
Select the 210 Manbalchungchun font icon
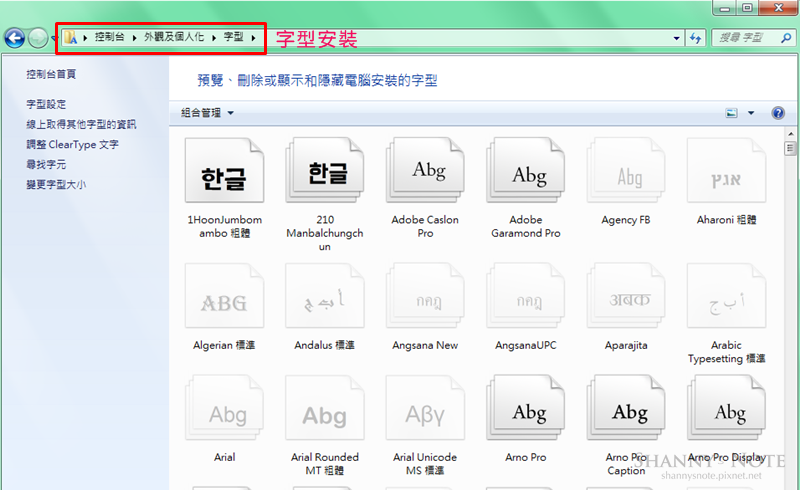coord(324,170)
